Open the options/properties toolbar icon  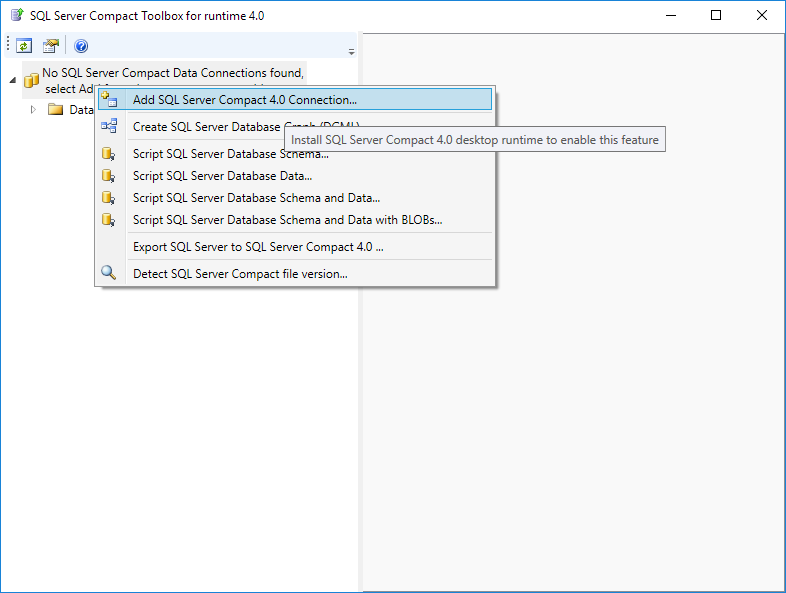tap(51, 46)
